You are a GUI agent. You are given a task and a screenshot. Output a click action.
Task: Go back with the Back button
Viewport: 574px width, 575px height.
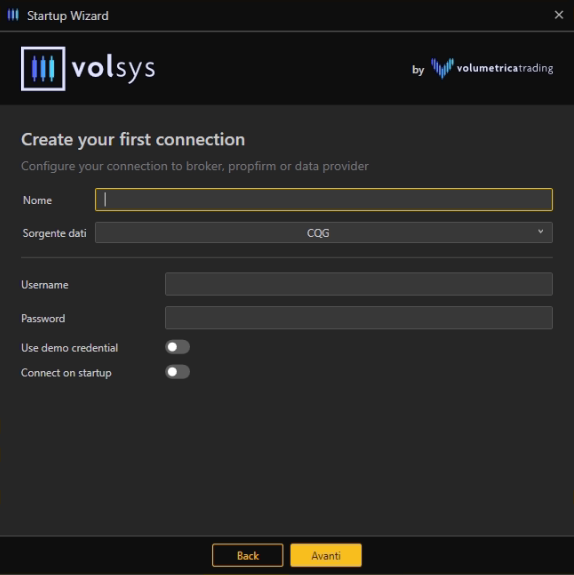tap(248, 556)
